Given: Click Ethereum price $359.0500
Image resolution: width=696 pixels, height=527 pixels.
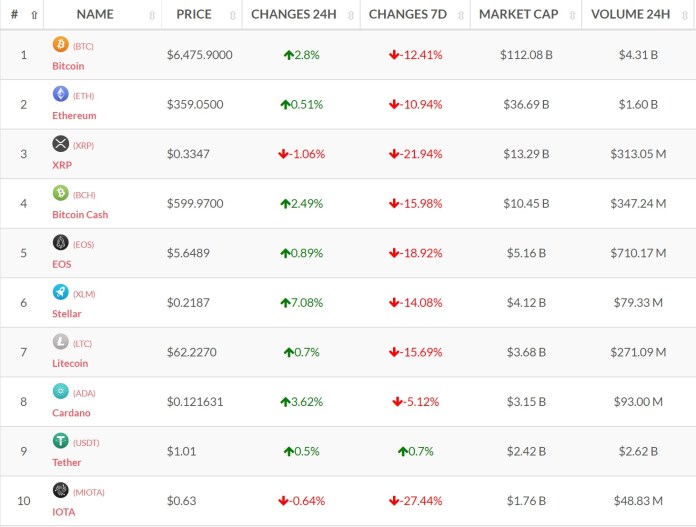Looking at the screenshot, I should [x=195, y=105].
